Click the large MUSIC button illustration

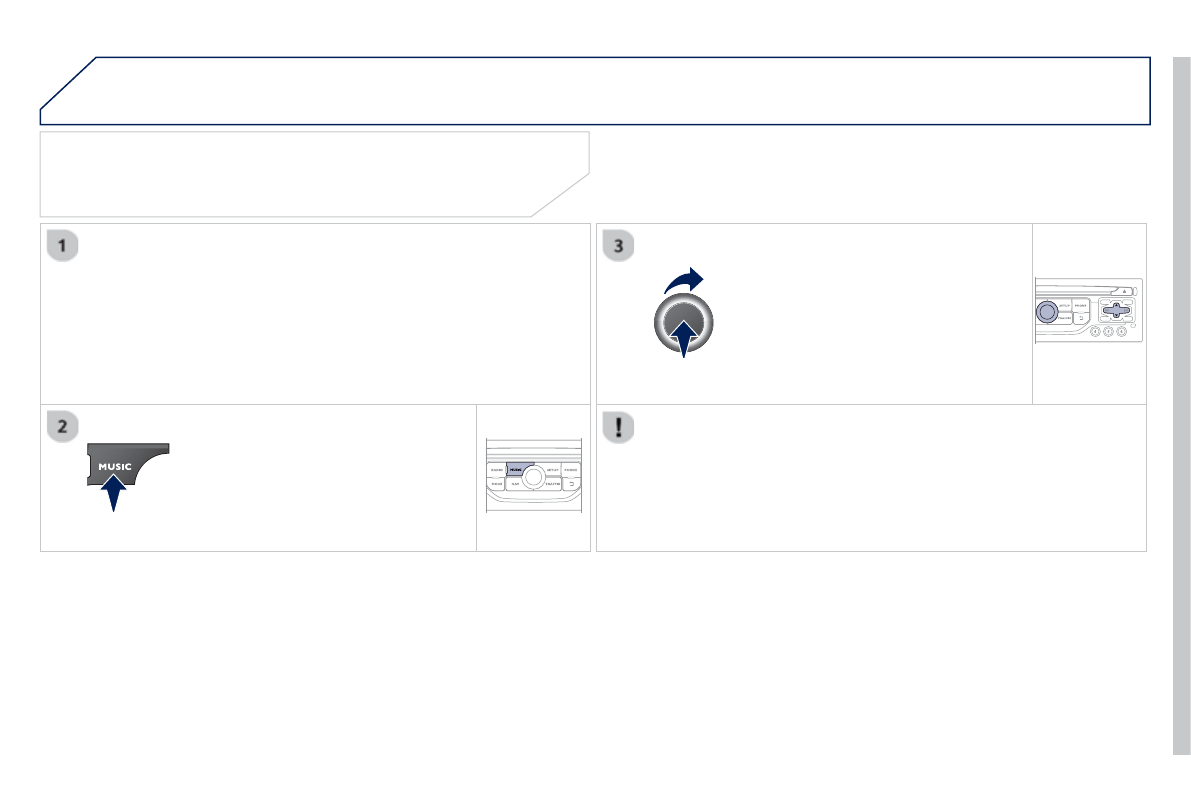128,465
